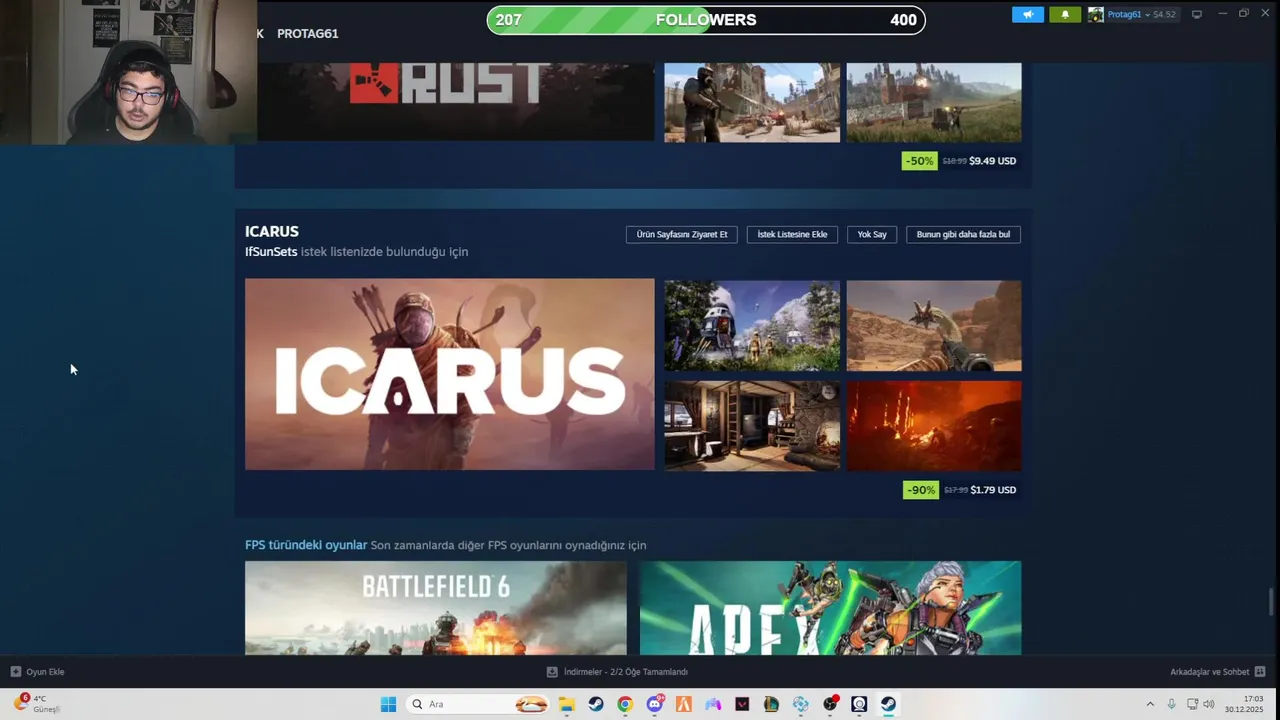Click Bunun gibi daha fazla bul
The width and height of the screenshot is (1280, 720).
(x=963, y=234)
